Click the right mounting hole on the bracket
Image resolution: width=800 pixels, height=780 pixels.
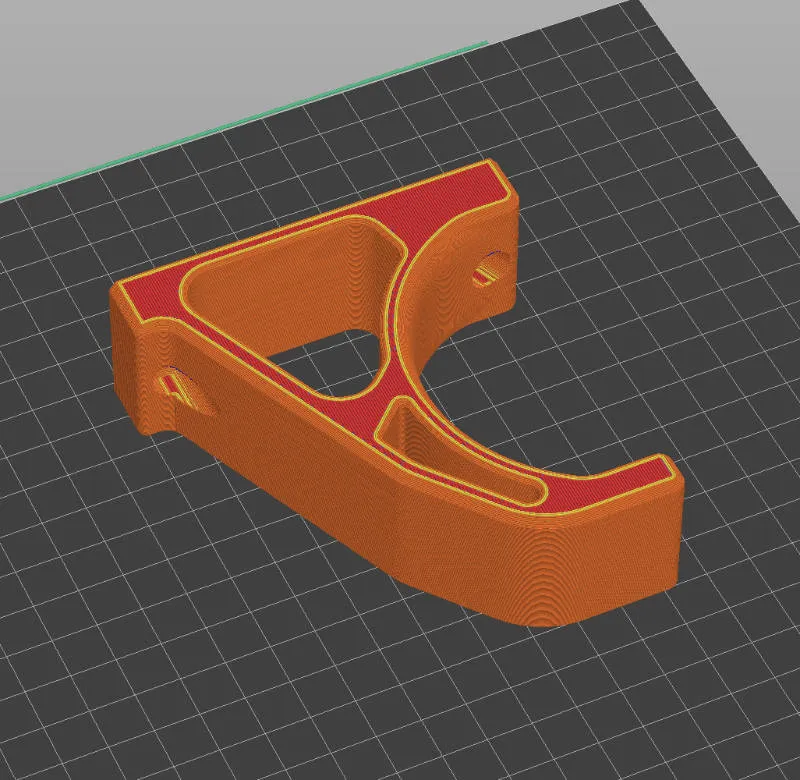coord(489,267)
